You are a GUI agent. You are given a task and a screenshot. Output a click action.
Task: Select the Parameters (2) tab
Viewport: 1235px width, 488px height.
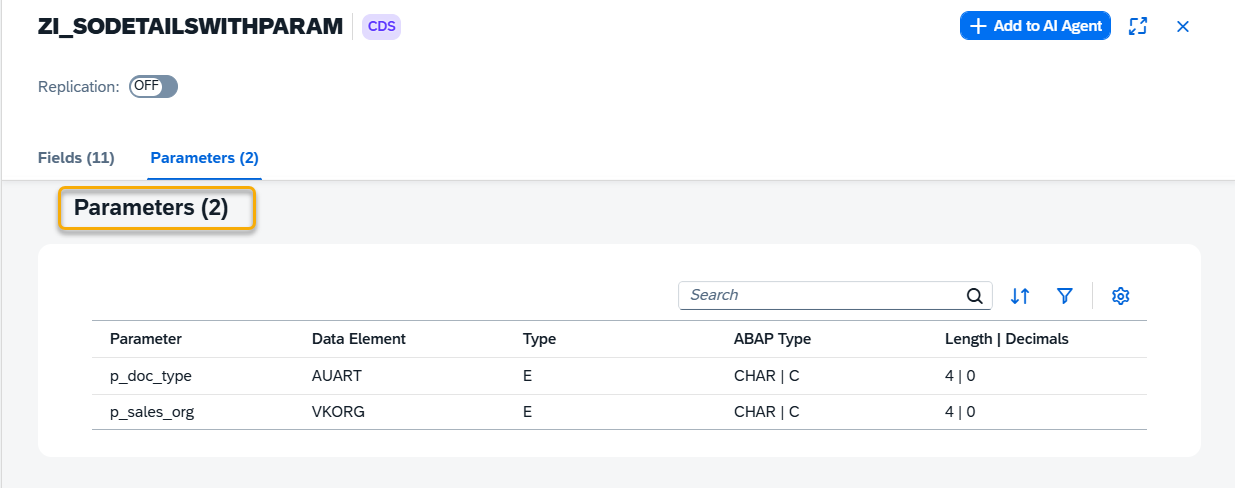pos(204,158)
